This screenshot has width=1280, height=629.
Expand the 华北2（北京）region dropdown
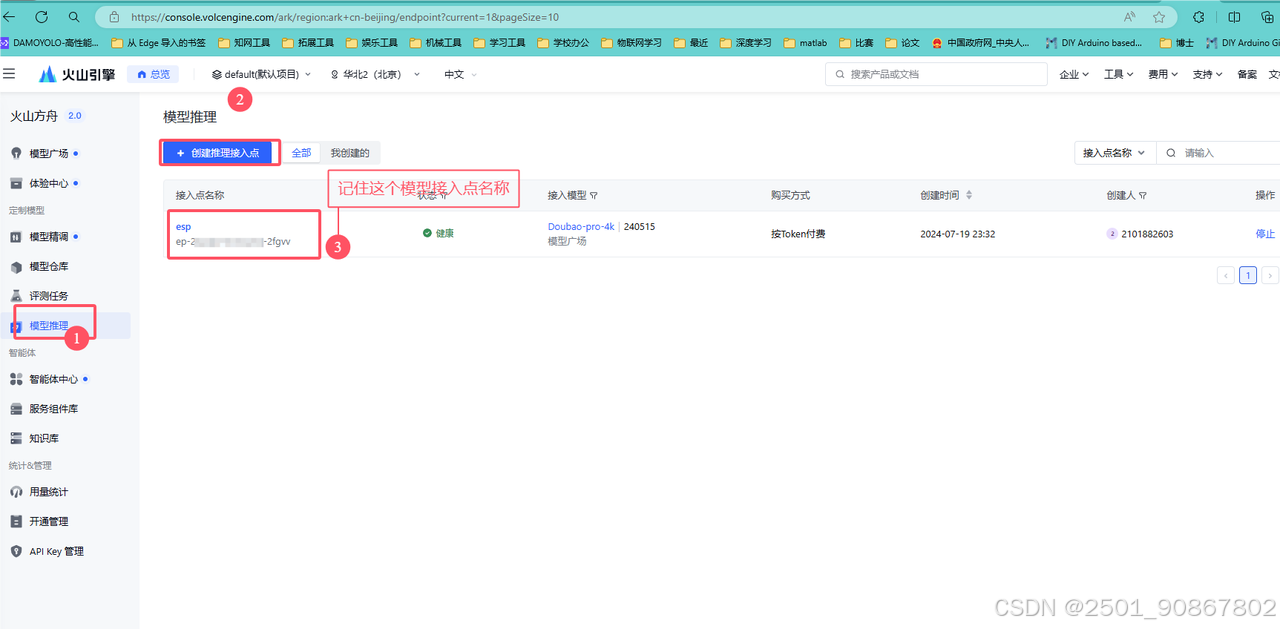(375, 74)
